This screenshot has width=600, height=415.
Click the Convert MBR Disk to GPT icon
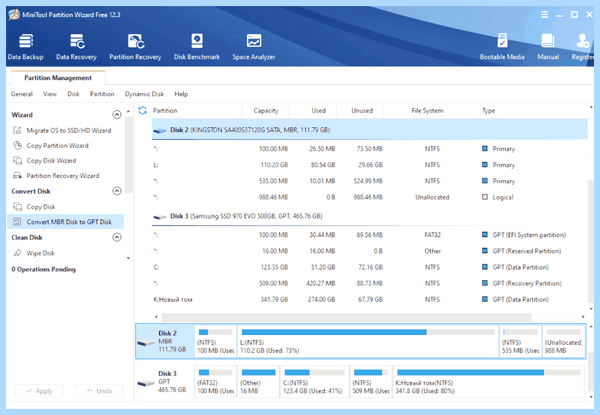click(17, 221)
